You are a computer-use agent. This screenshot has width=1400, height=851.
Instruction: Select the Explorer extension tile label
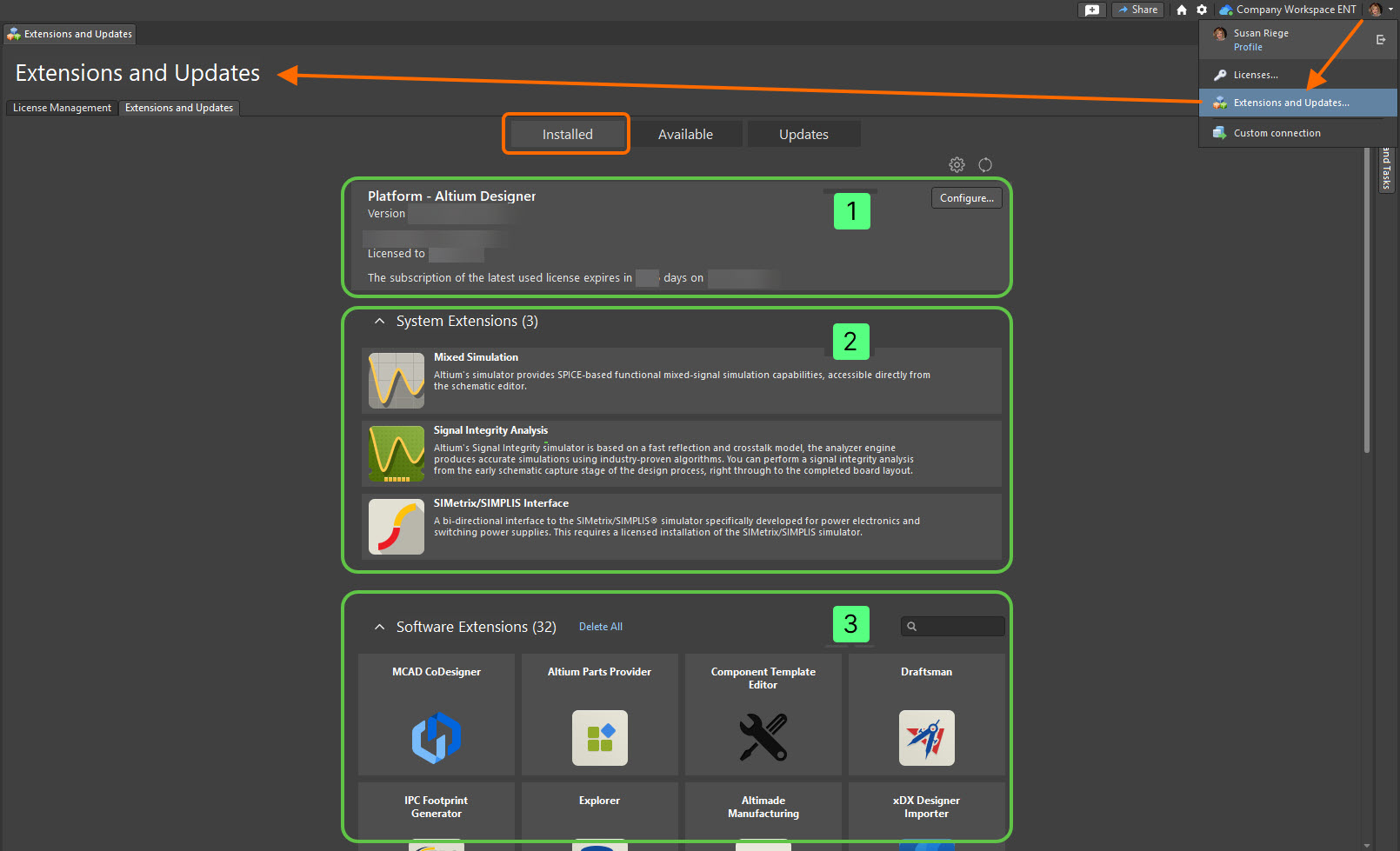(600, 801)
